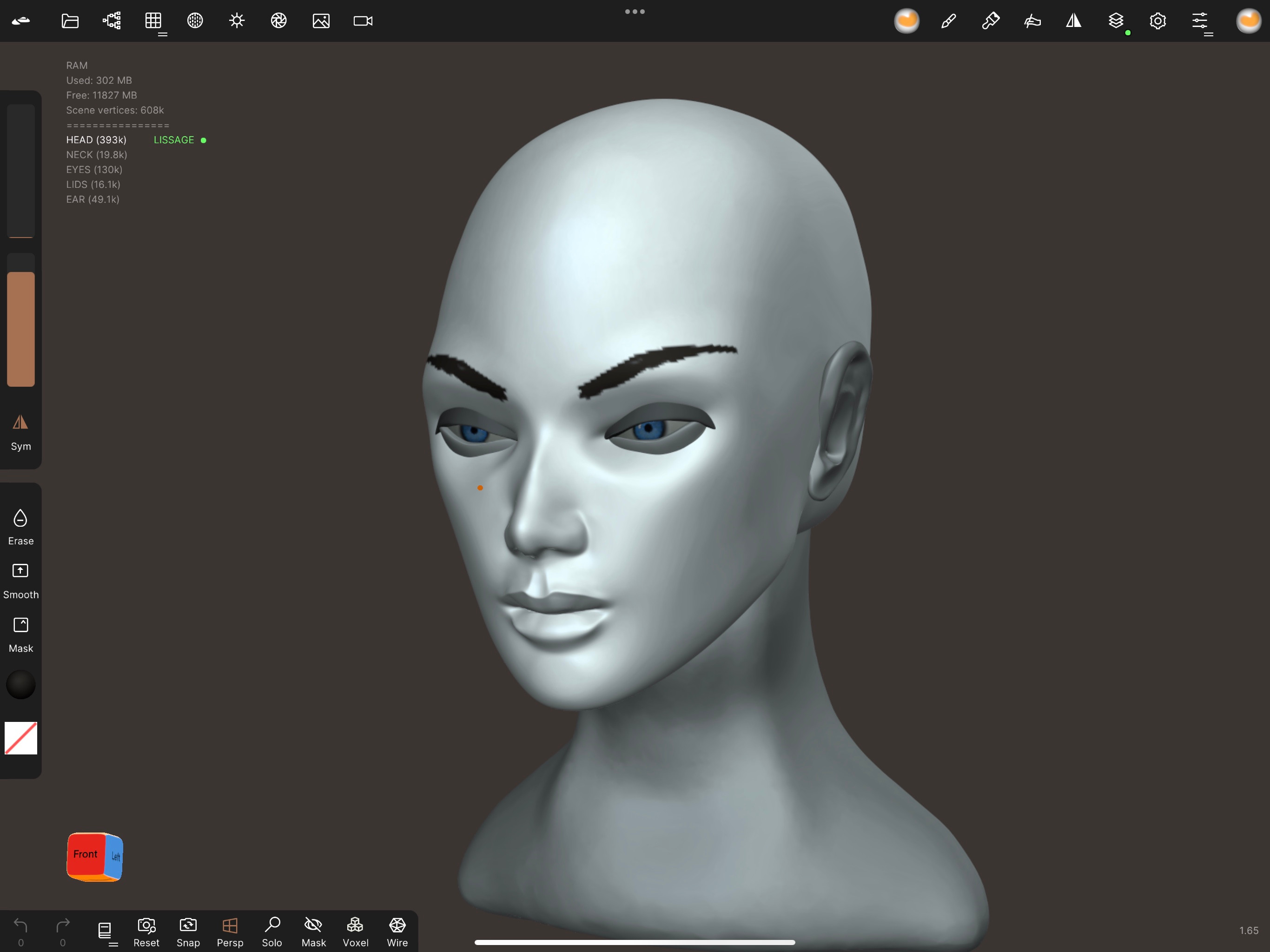Select the EYES (130k) object

pyautogui.click(x=94, y=170)
